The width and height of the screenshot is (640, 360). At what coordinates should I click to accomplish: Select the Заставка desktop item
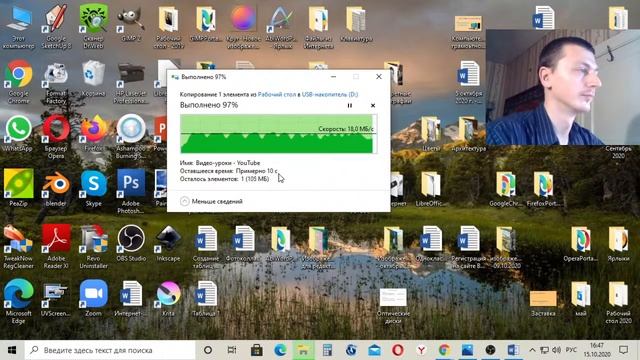[543, 303]
